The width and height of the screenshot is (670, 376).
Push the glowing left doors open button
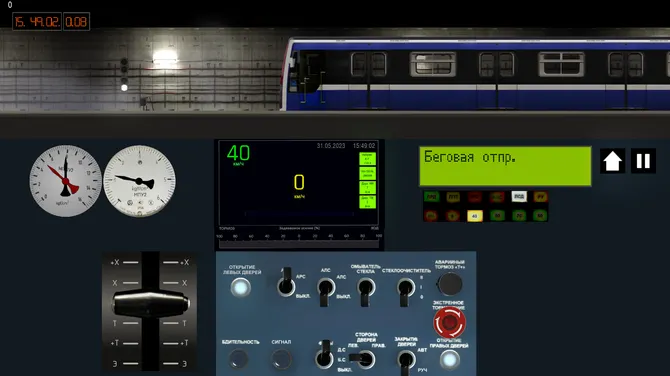coord(241,288)
